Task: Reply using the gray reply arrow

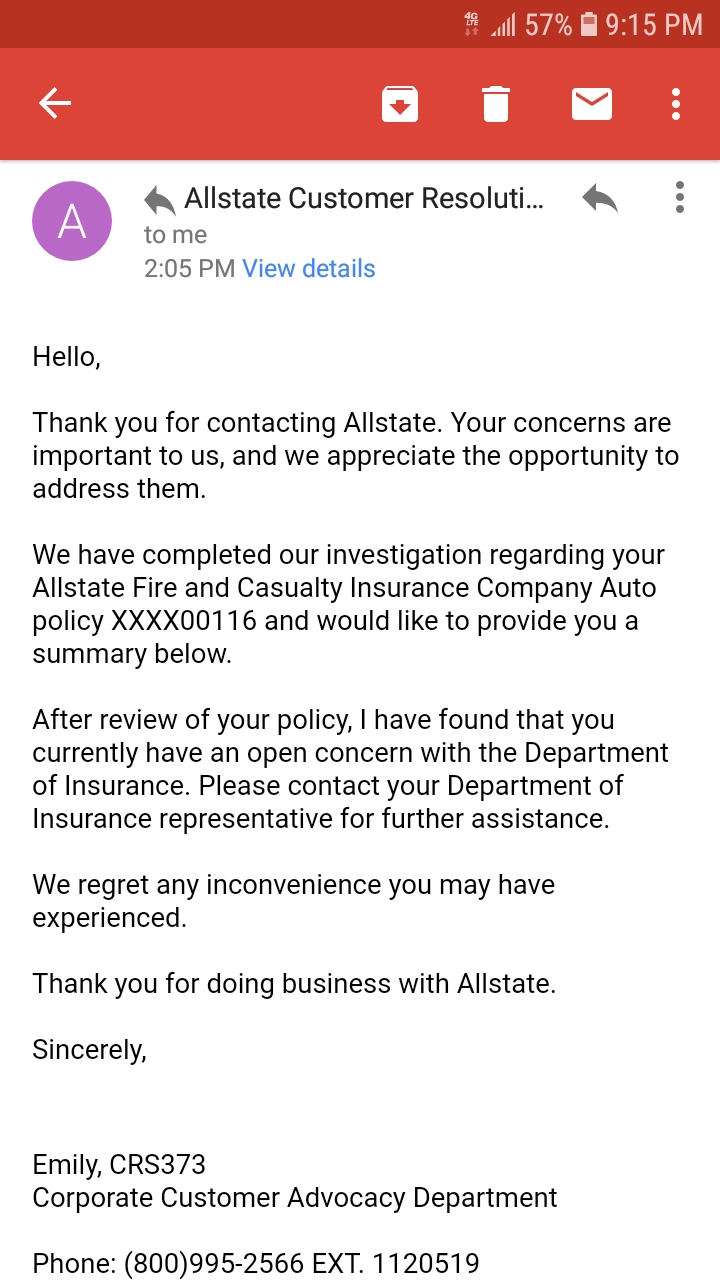Action: click(598, 198)
